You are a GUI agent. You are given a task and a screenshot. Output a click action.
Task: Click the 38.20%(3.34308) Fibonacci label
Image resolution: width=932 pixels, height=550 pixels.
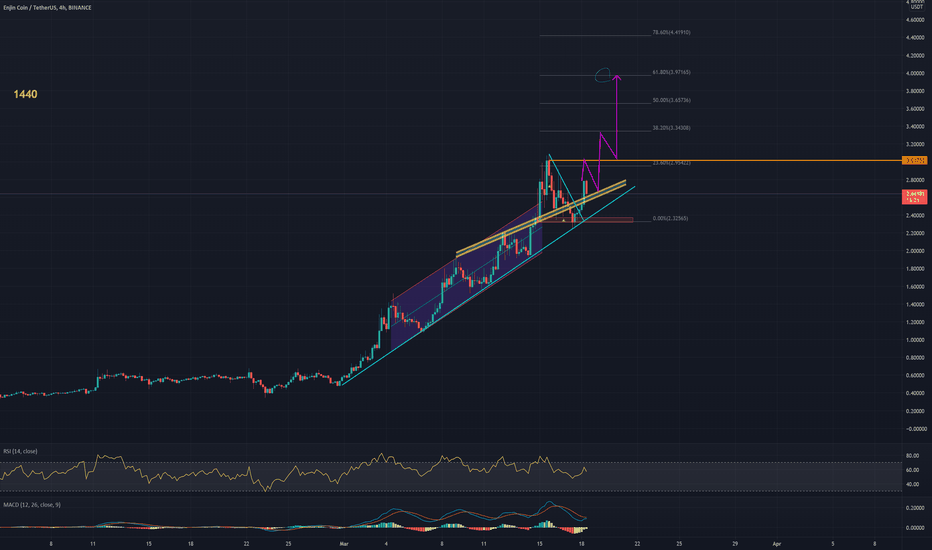click(x=671, y=128)
